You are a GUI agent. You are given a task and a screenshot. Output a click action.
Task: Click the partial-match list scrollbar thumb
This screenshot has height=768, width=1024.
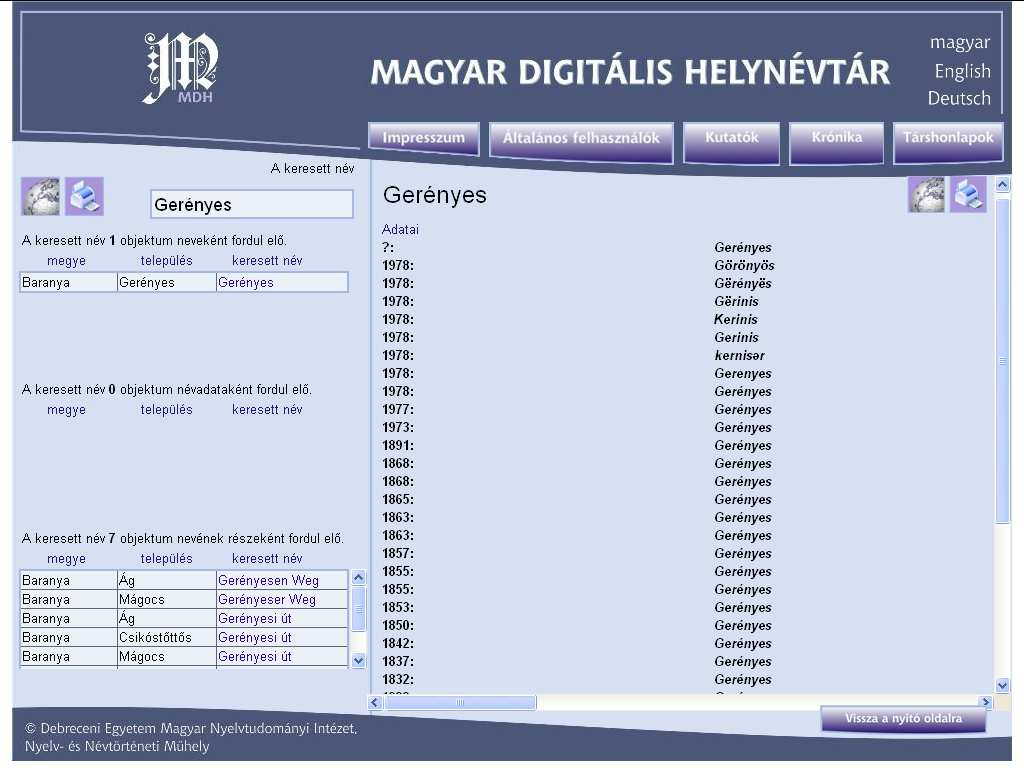[359, 609]
